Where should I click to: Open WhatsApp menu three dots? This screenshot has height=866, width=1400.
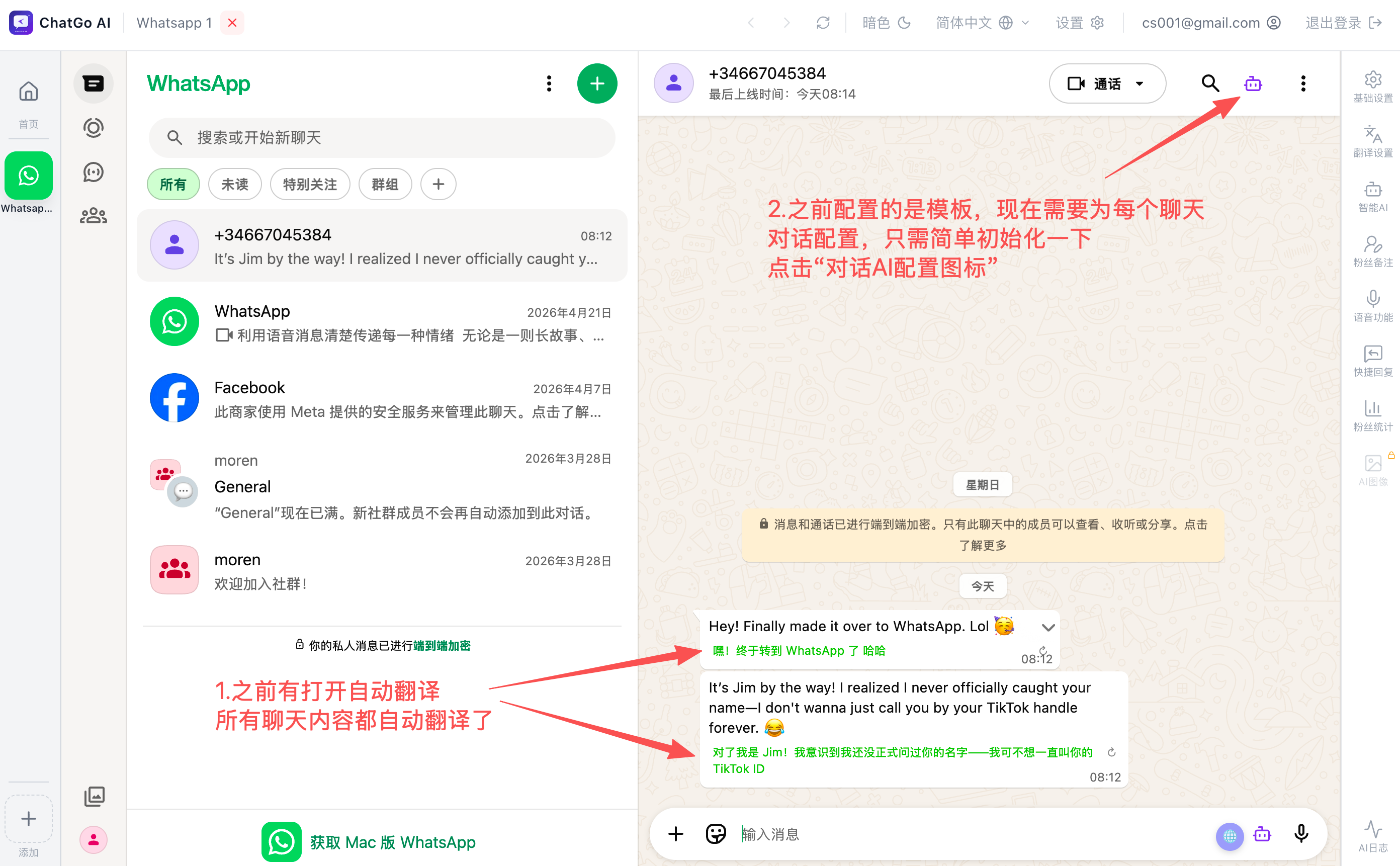point(549,83)
